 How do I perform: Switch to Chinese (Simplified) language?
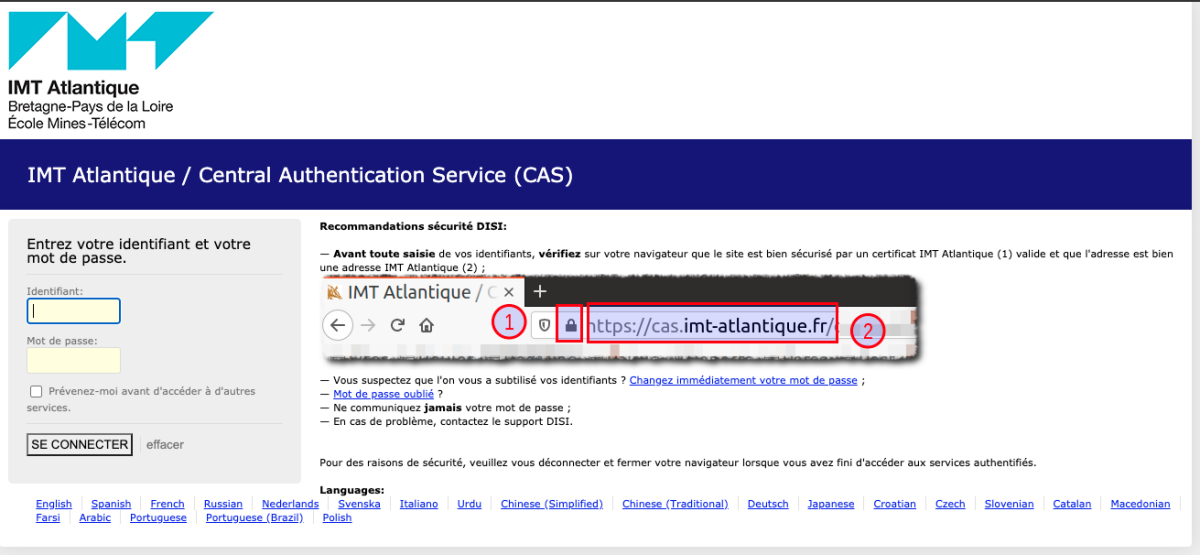point(552,504)
